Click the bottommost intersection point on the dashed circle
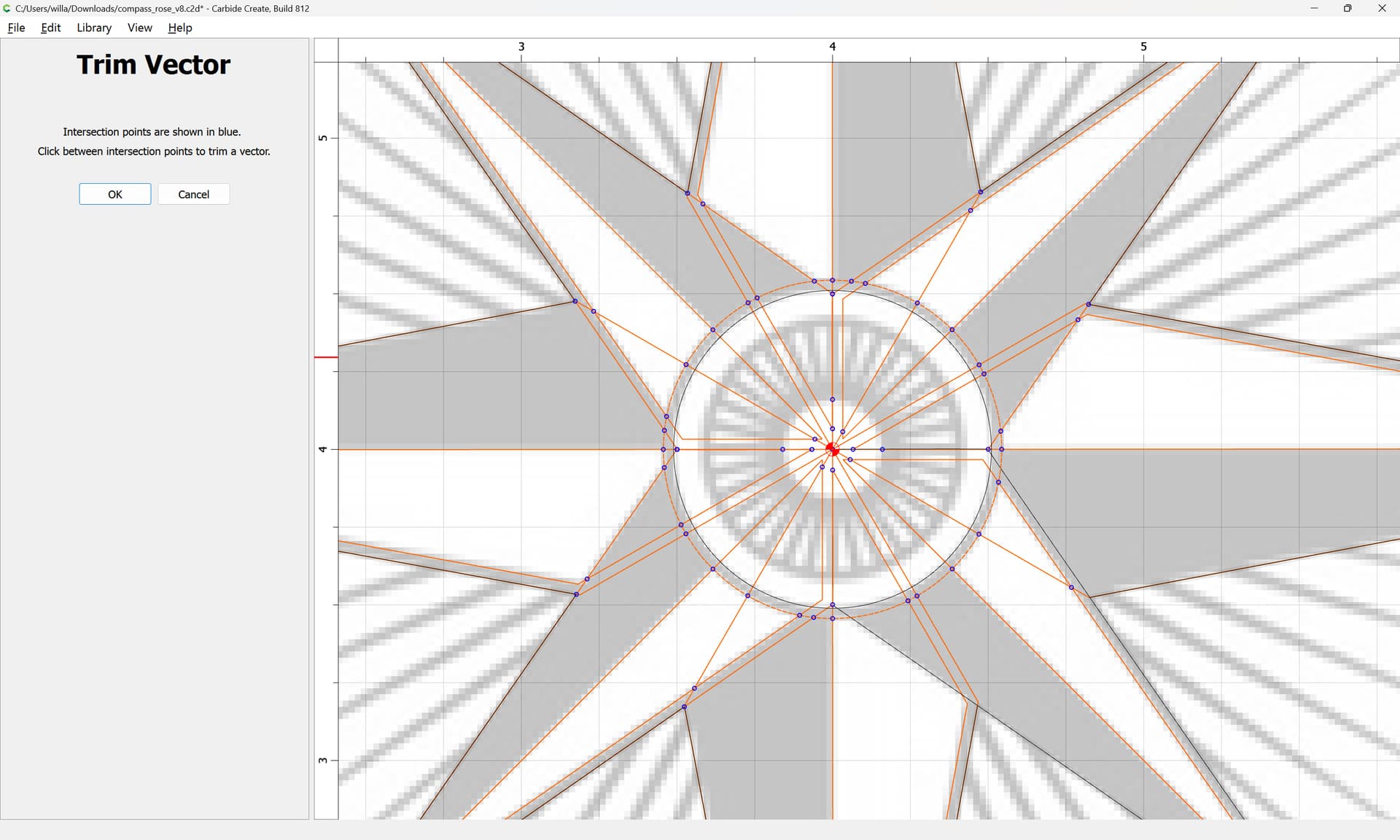The image size is (1400, 840). (832, 619)
